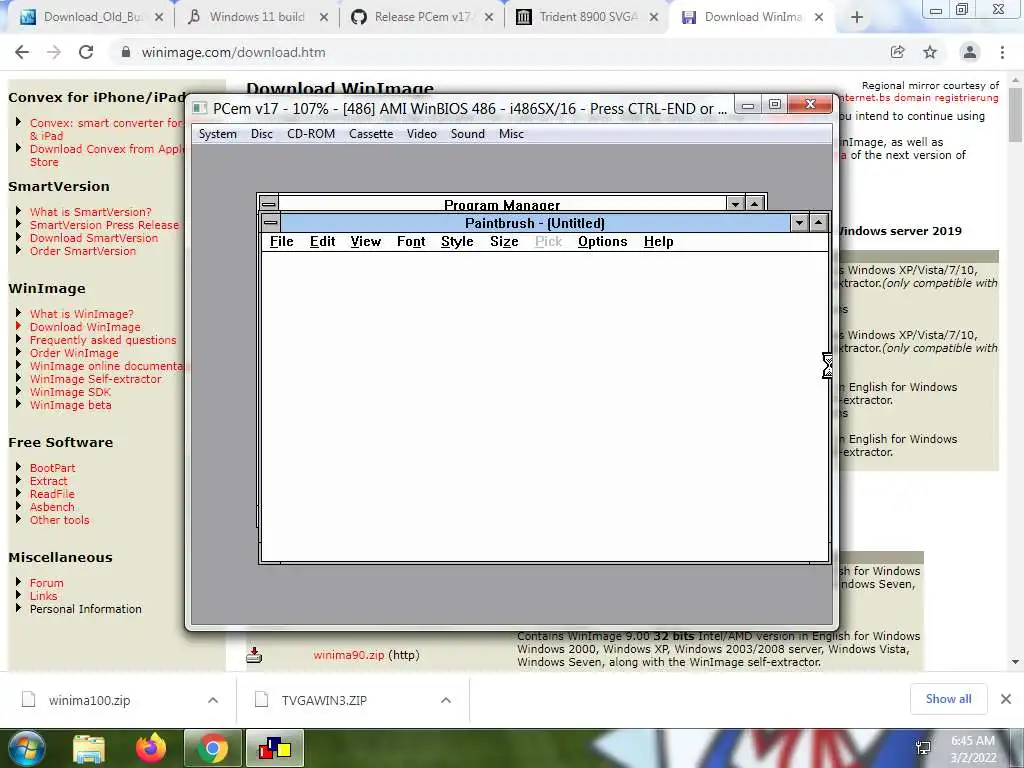This screenshot has width=1024, height=768.
Task: Open What is SmartVersion? link
Action: coord(90,212)
